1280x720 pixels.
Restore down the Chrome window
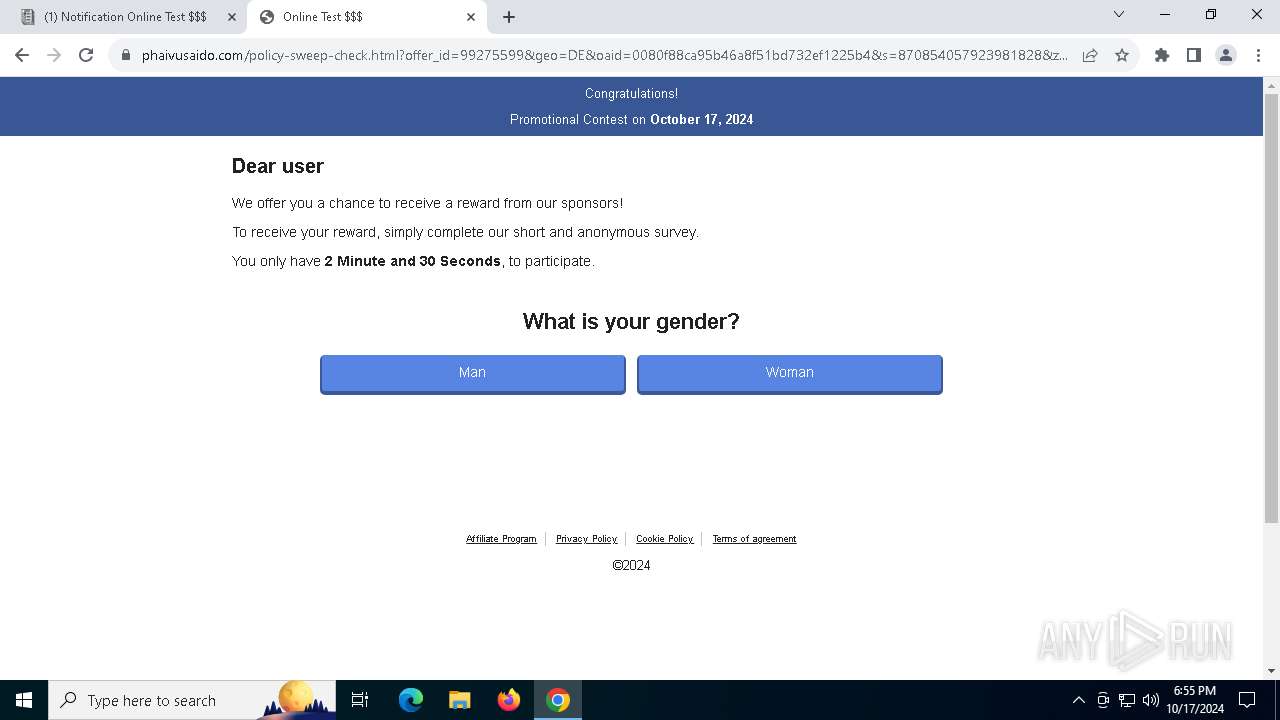1211,14
